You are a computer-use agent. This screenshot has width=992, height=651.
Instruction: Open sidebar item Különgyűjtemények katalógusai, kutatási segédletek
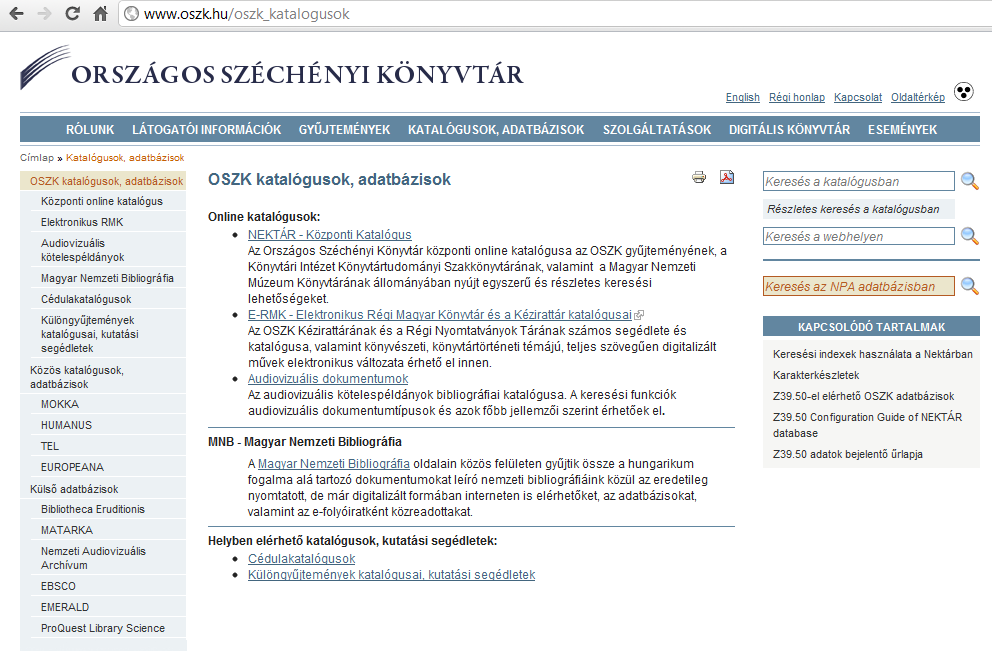(90, 334)
